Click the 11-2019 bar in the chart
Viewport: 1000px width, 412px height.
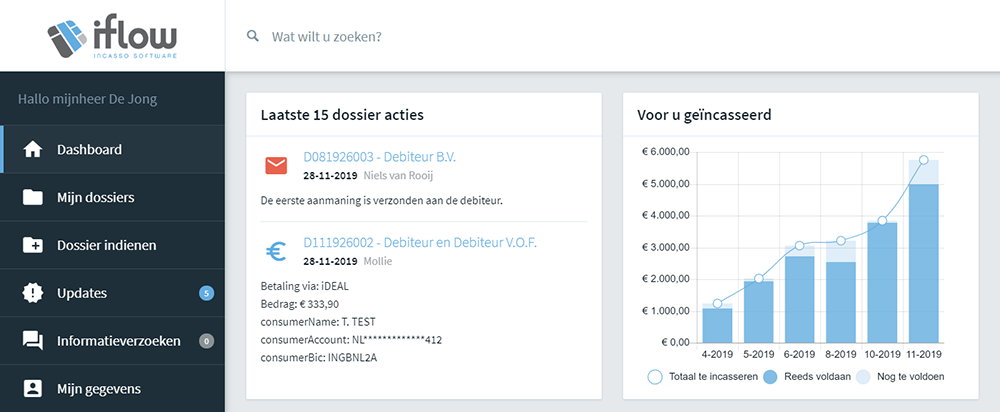(923, 262)
